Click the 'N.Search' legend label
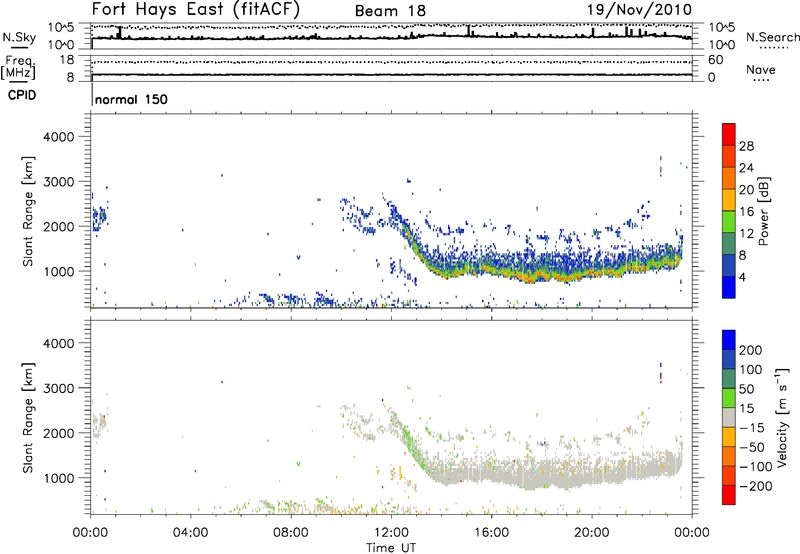The image size is (800, 554). [x=772, y=37]
